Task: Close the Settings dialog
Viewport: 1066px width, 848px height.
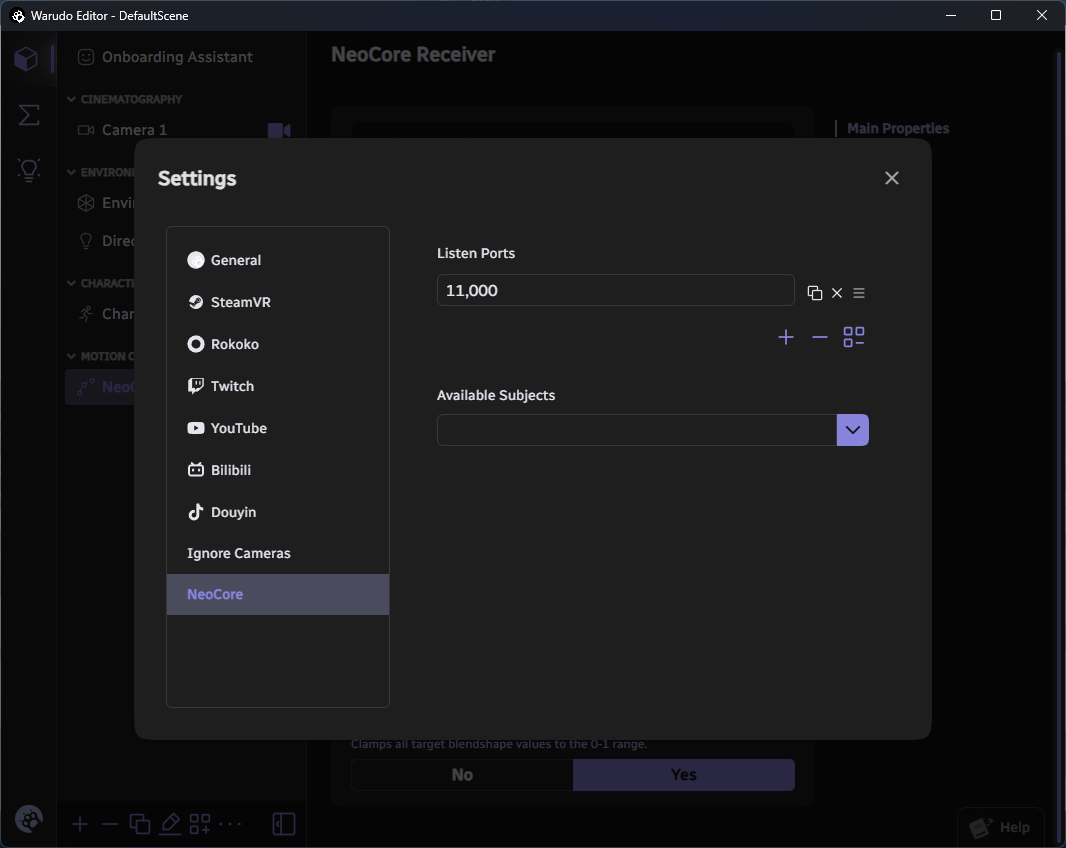Action: [x=891, y=178]
